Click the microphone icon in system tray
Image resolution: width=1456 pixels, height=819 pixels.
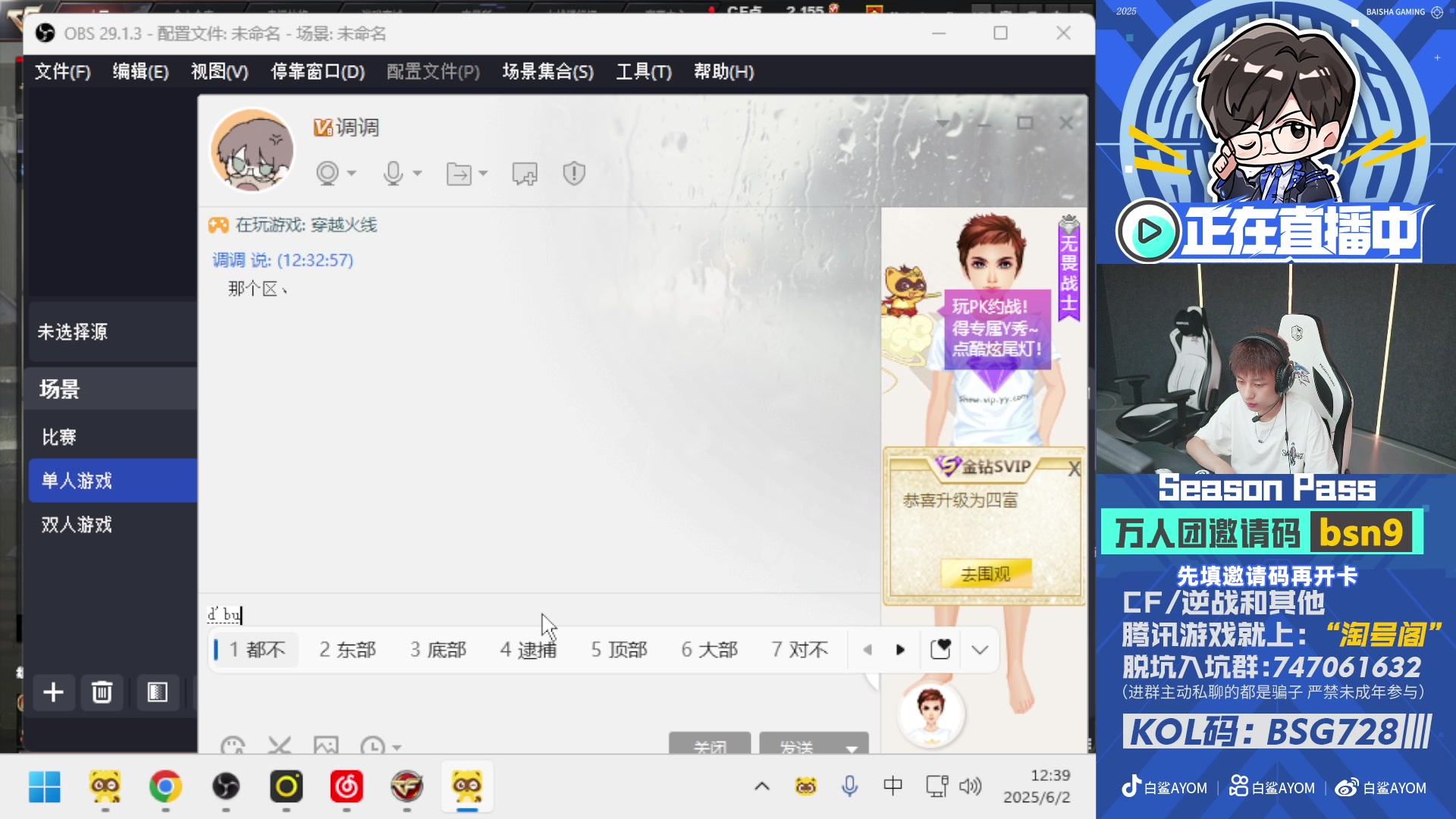click(850, 786)
